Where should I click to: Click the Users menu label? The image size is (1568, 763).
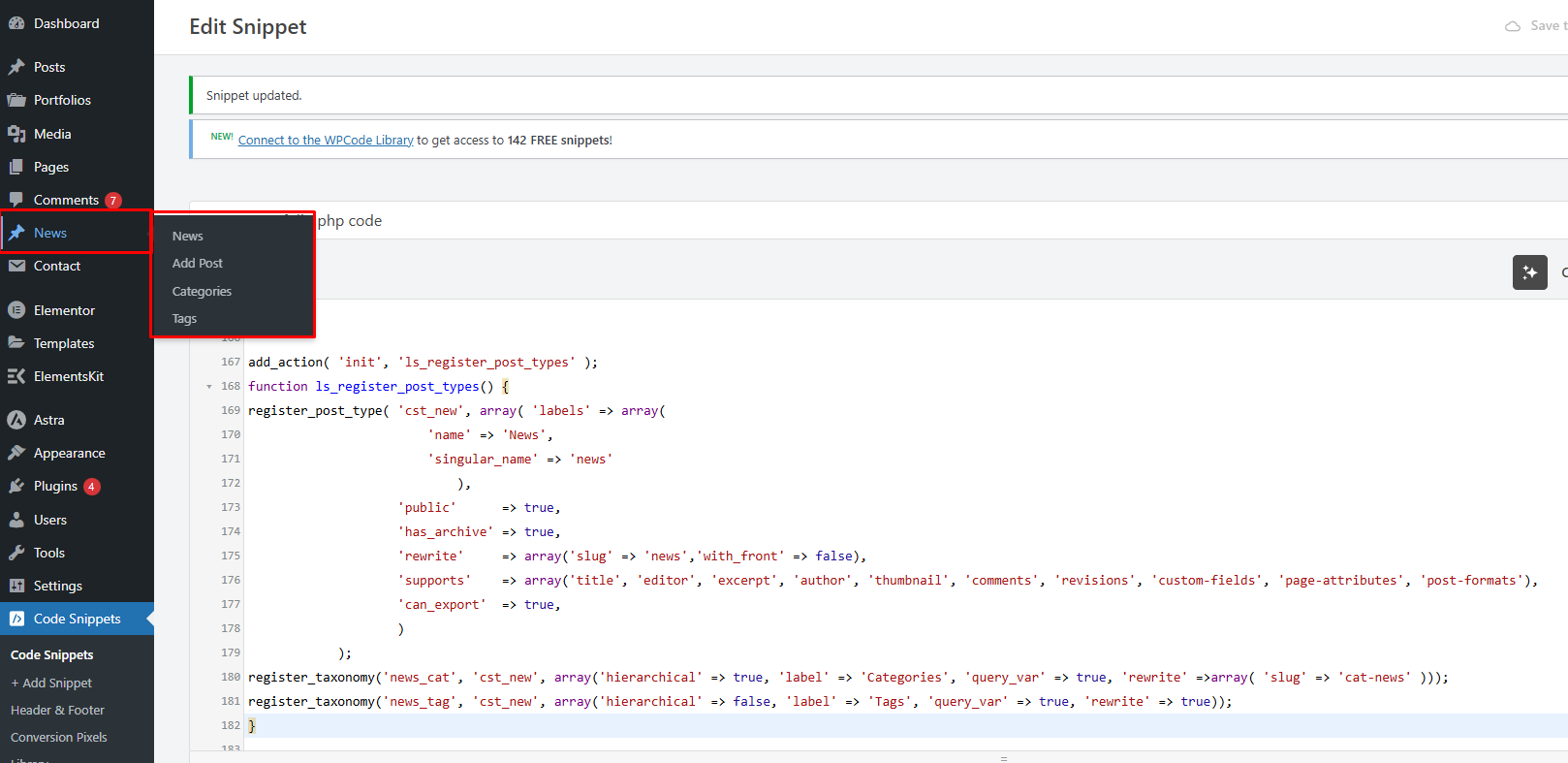click(50, 520)
